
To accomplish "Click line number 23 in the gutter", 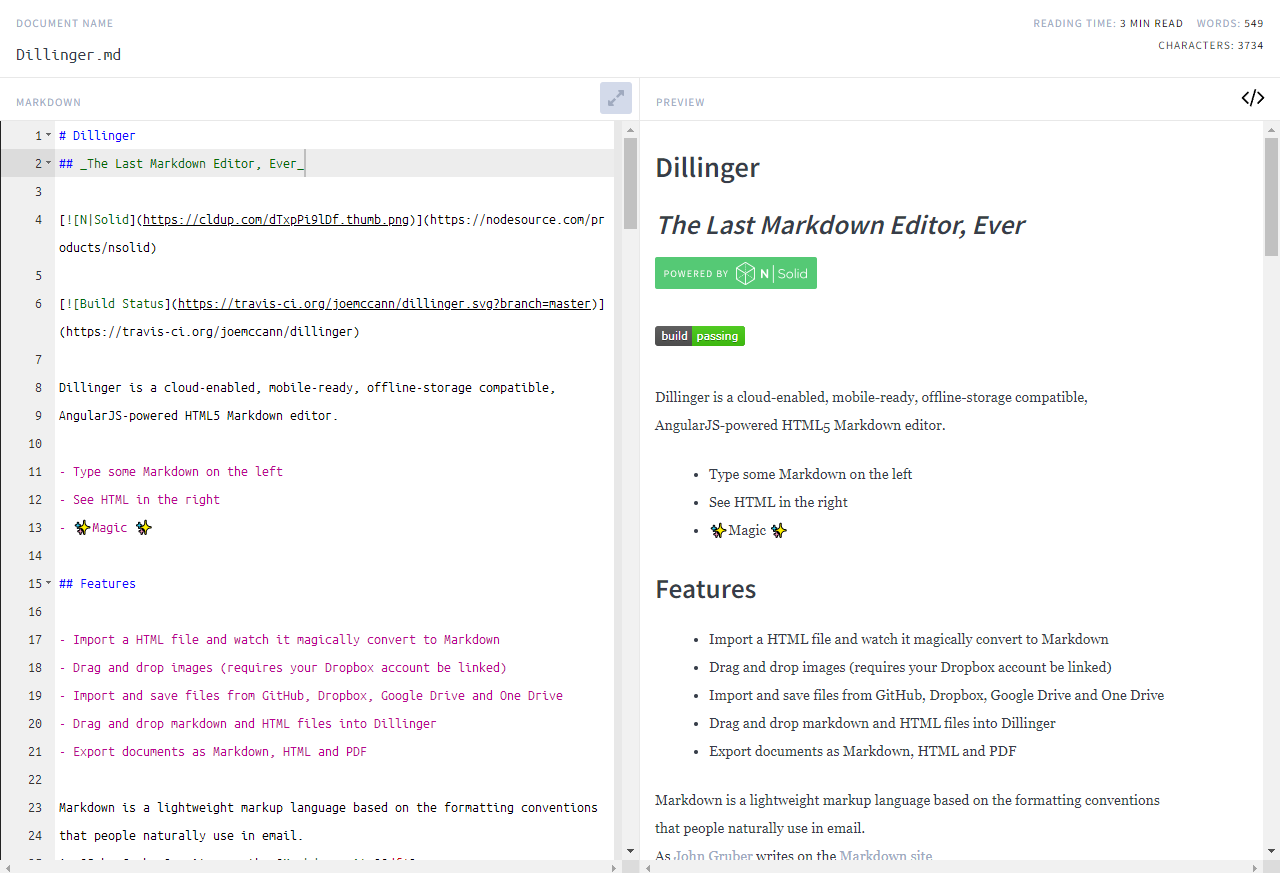I will tap(35, 807).
